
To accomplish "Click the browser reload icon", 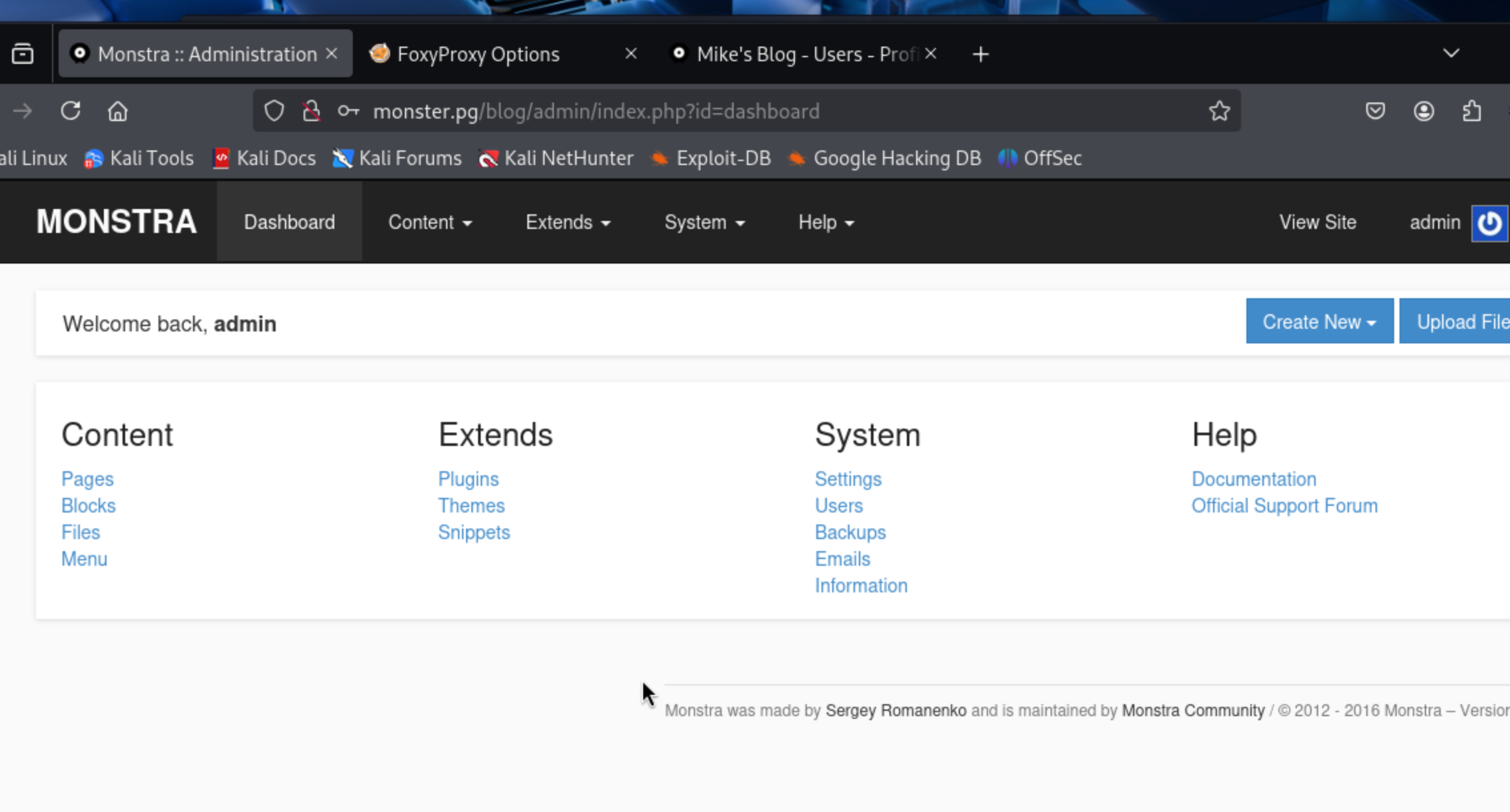I will point(71,110).
